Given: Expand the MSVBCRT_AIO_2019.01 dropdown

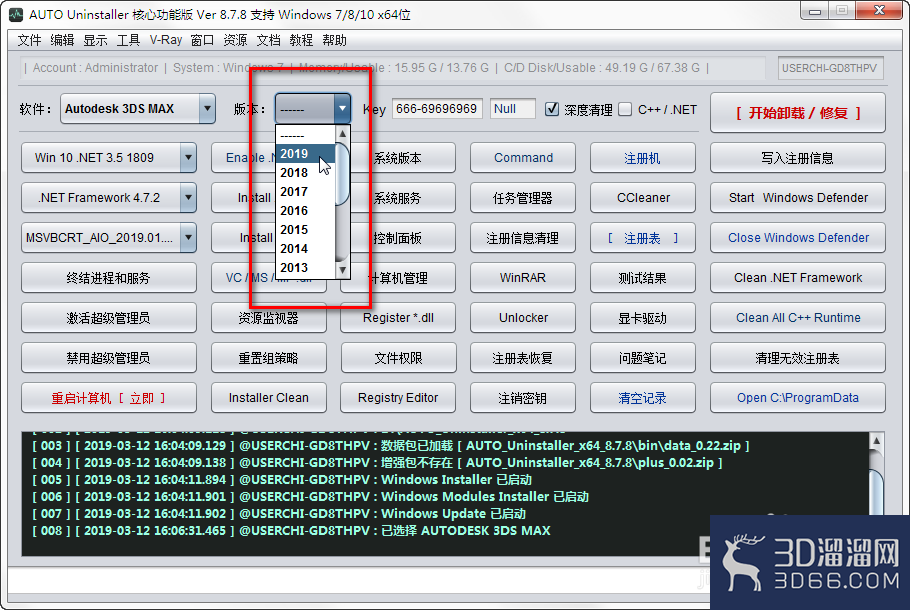Looking at the screenshot, I should (188, 237).
